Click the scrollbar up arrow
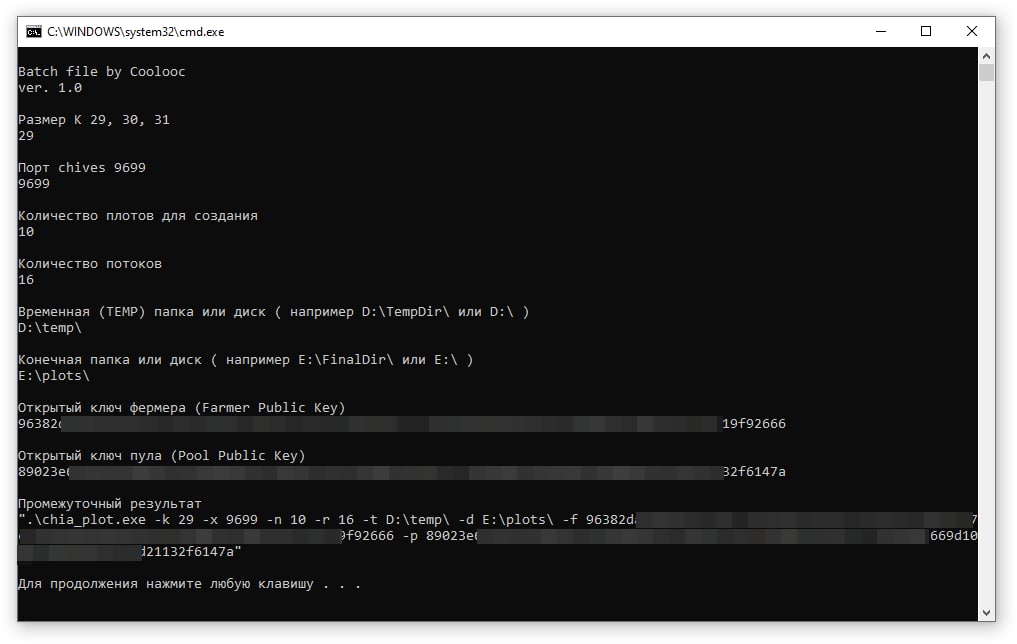Viewport: 1017px width, 644px height. (987, 56)
